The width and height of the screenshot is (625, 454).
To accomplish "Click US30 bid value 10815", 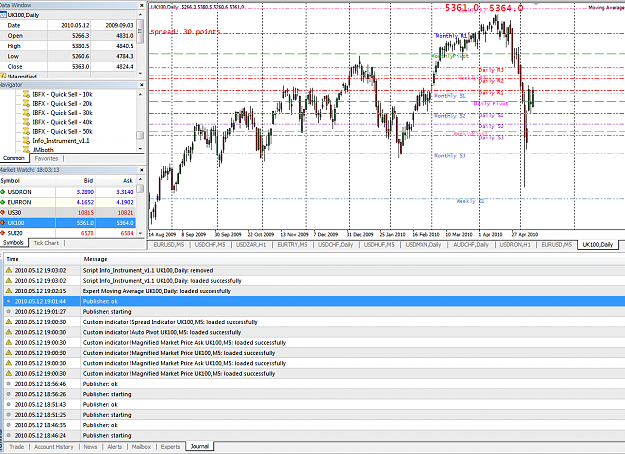I will (85, 212).
